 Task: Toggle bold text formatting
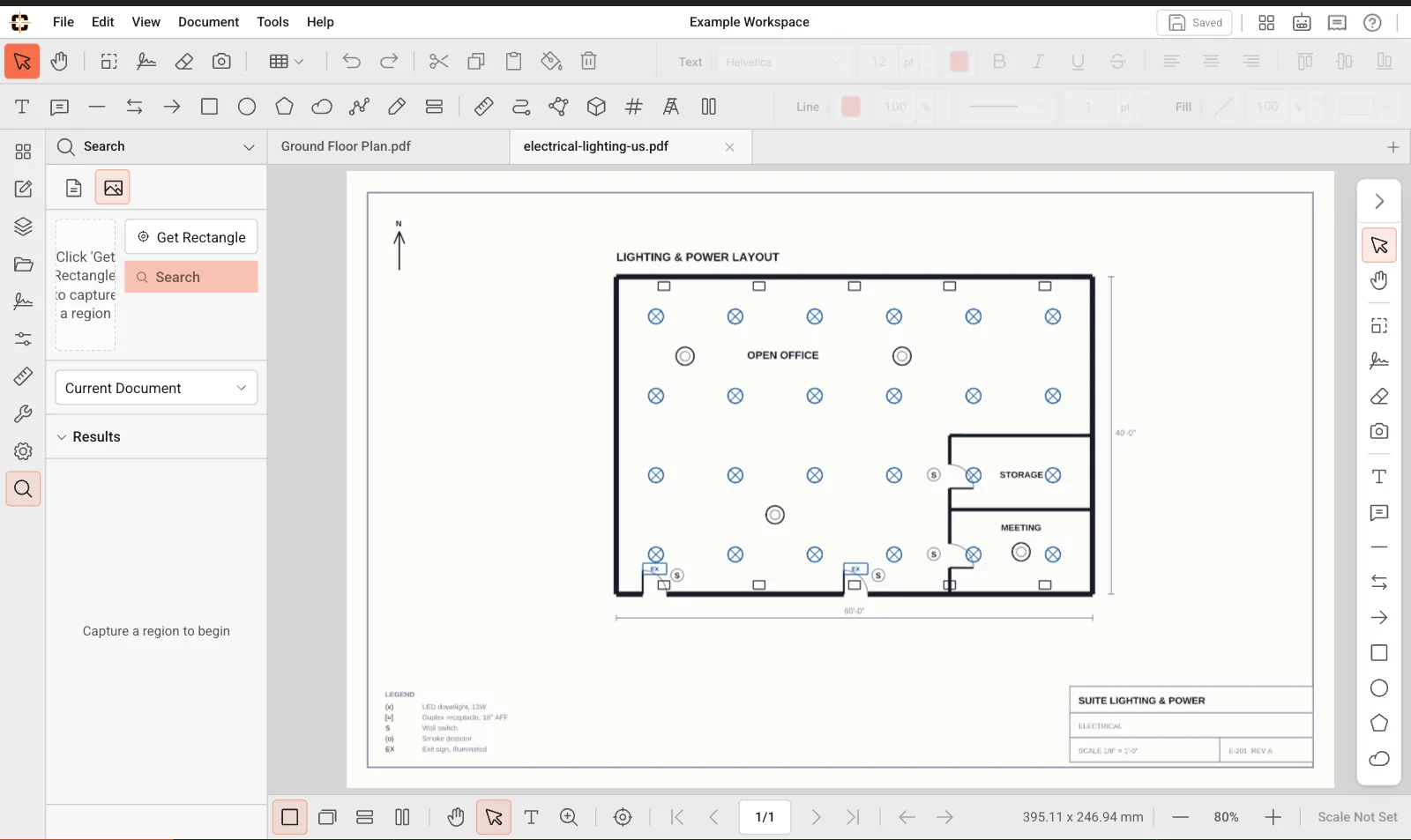coord(999,62)
